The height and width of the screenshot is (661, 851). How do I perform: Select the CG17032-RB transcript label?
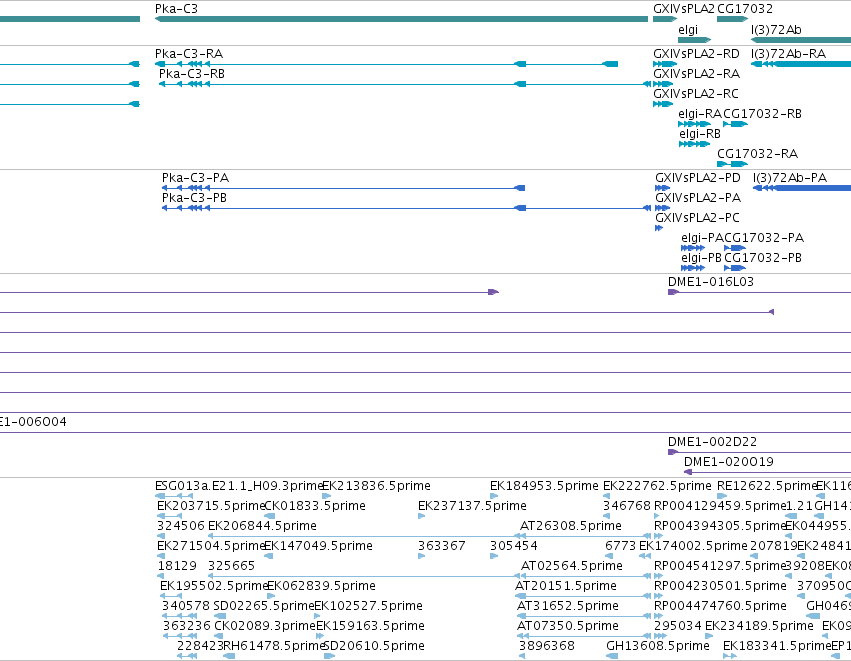(x=763, y=114)
